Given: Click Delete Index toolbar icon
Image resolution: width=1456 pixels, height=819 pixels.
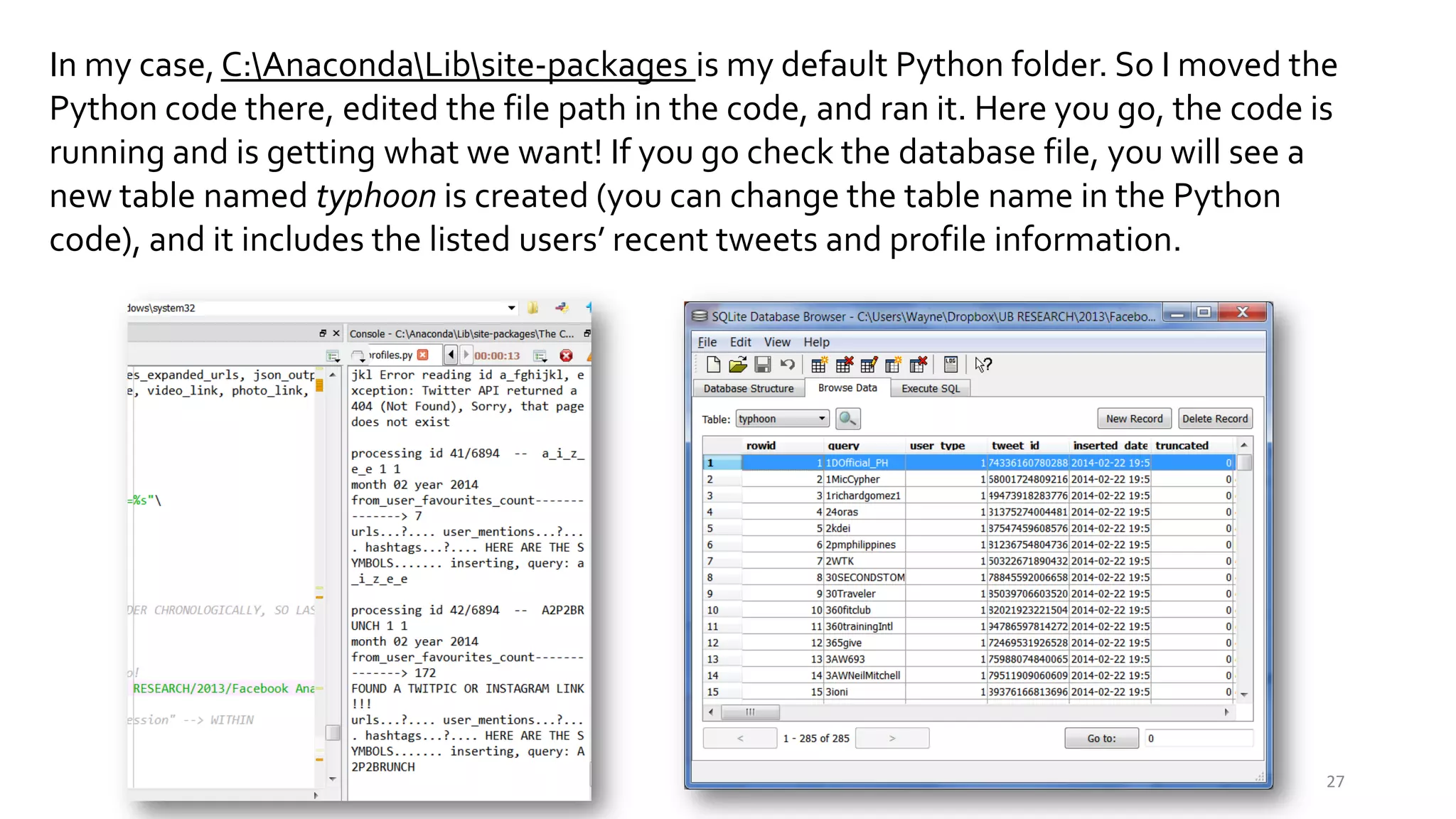Looking at the screenshot, I should point(919,365).
